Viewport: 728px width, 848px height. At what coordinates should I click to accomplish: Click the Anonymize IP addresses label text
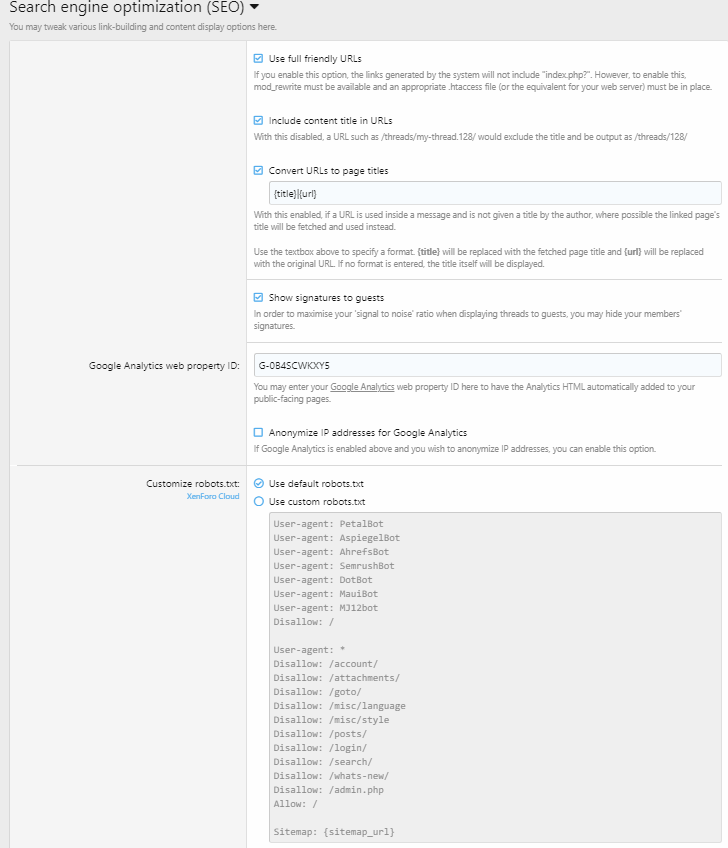coord(368,433)
